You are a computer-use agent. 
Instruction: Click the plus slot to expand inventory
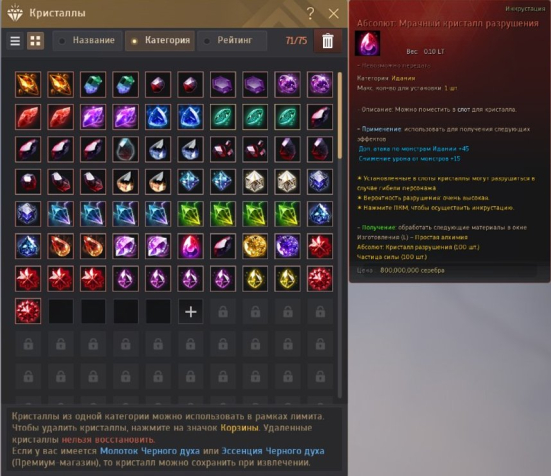(190, 312)
